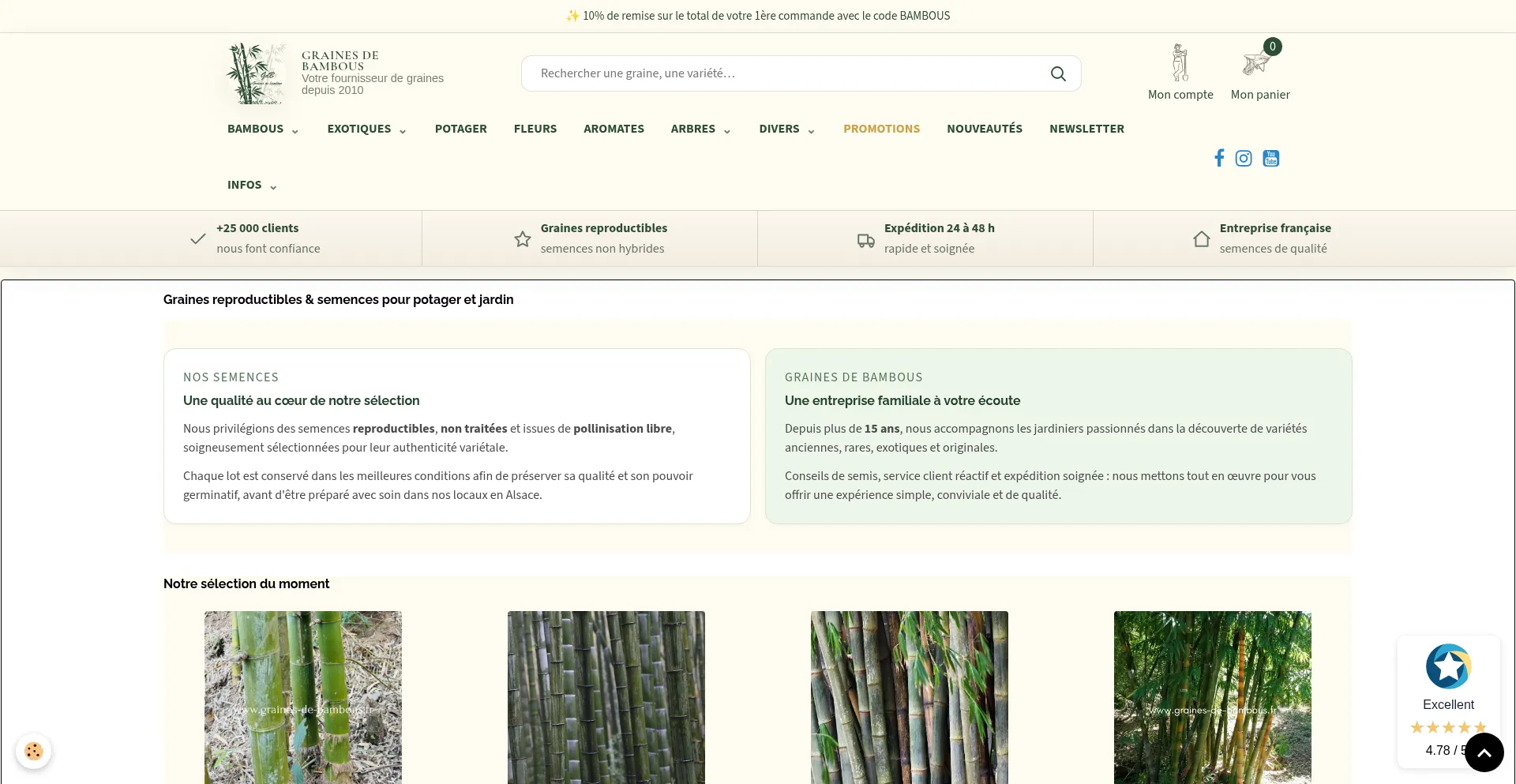1516x784 pixels.
Task: Open the third bamboo product thumbnail
Action: (910, 697)
